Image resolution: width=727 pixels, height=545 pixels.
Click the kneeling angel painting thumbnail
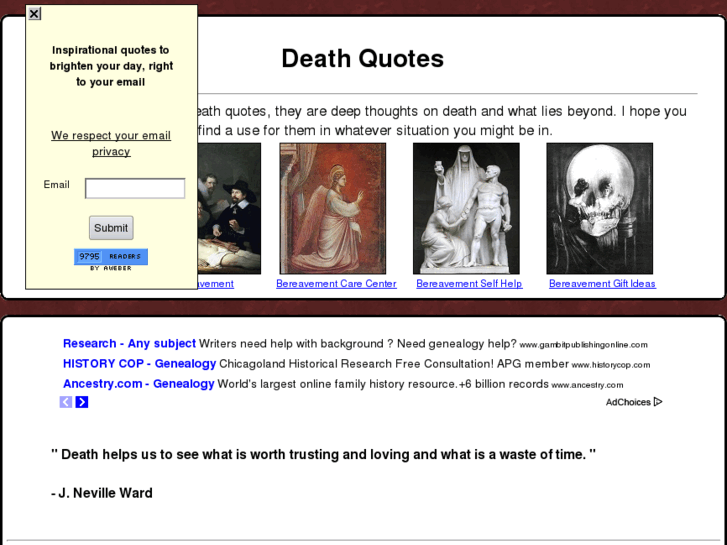pos(332,208)
